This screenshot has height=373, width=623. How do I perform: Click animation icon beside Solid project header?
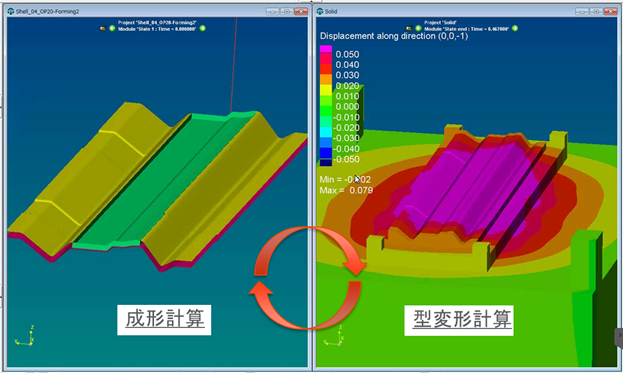[409, 29]
